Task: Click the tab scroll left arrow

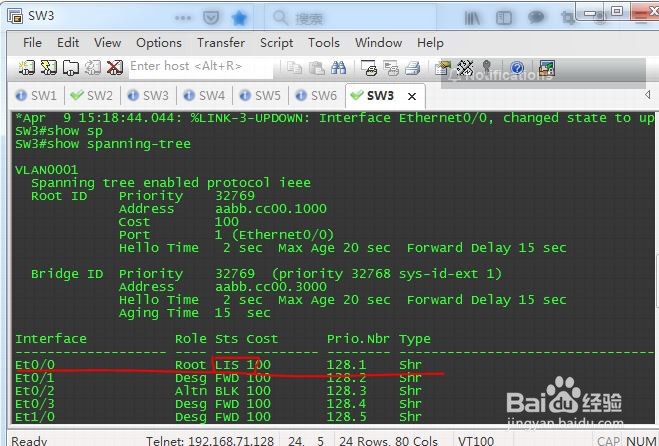Action: [648, 95]
